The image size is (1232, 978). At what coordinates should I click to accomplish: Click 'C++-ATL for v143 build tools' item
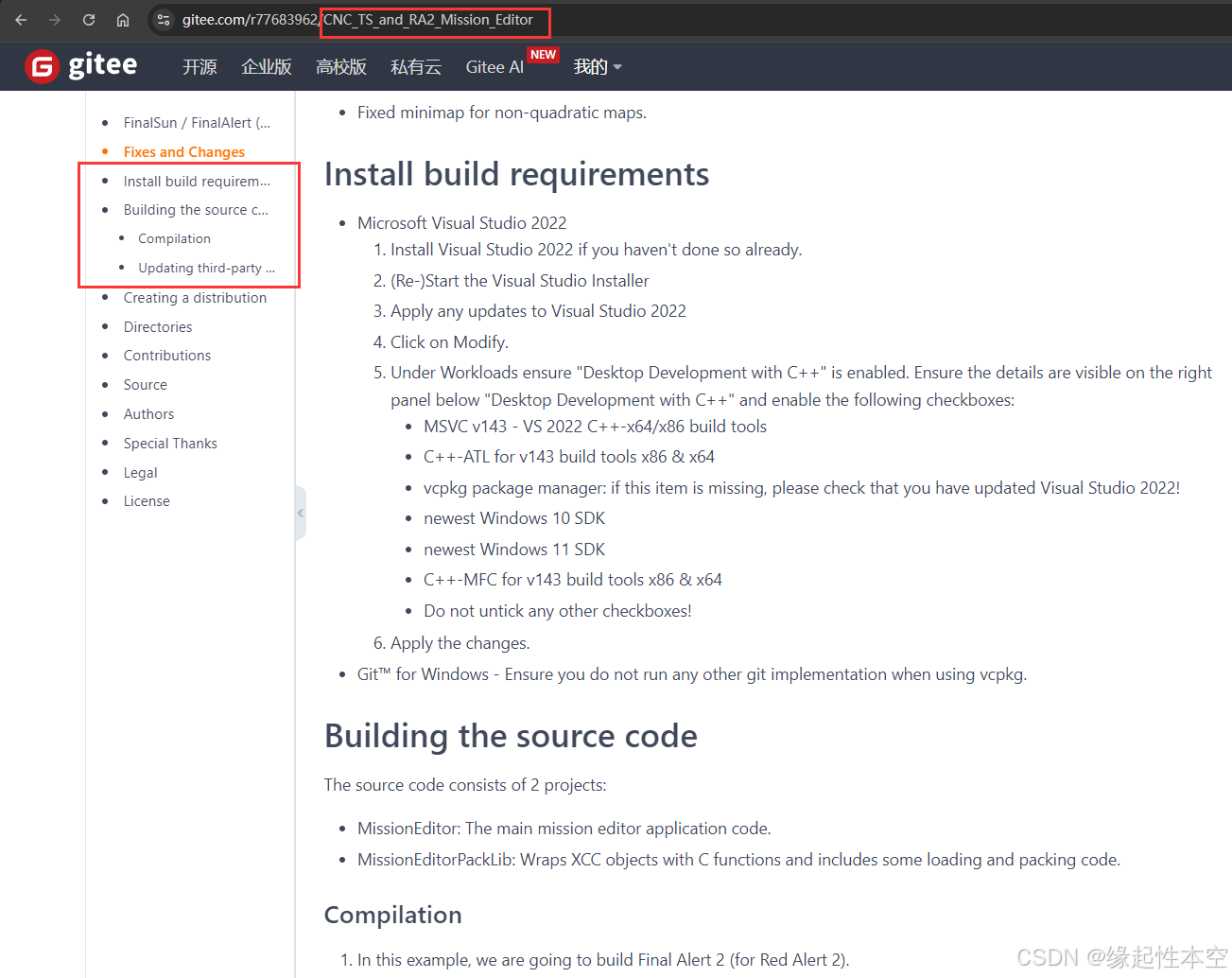[569, 457]
